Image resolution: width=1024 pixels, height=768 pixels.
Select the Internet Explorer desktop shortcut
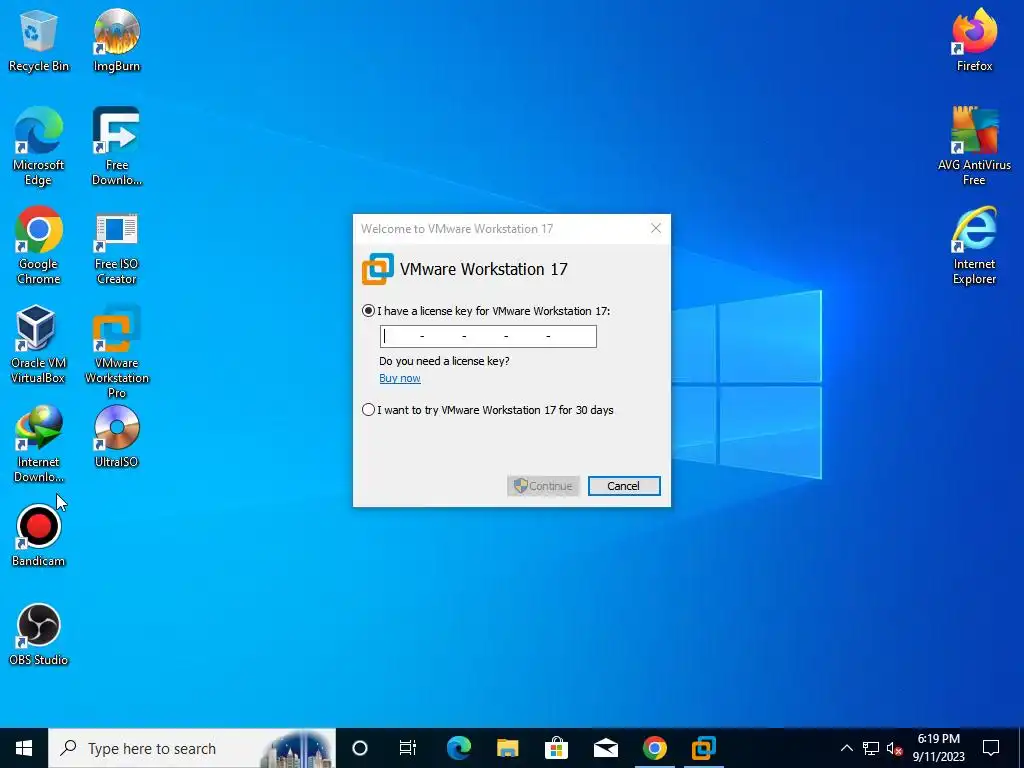pyautogui.click(x=974, y=246)
